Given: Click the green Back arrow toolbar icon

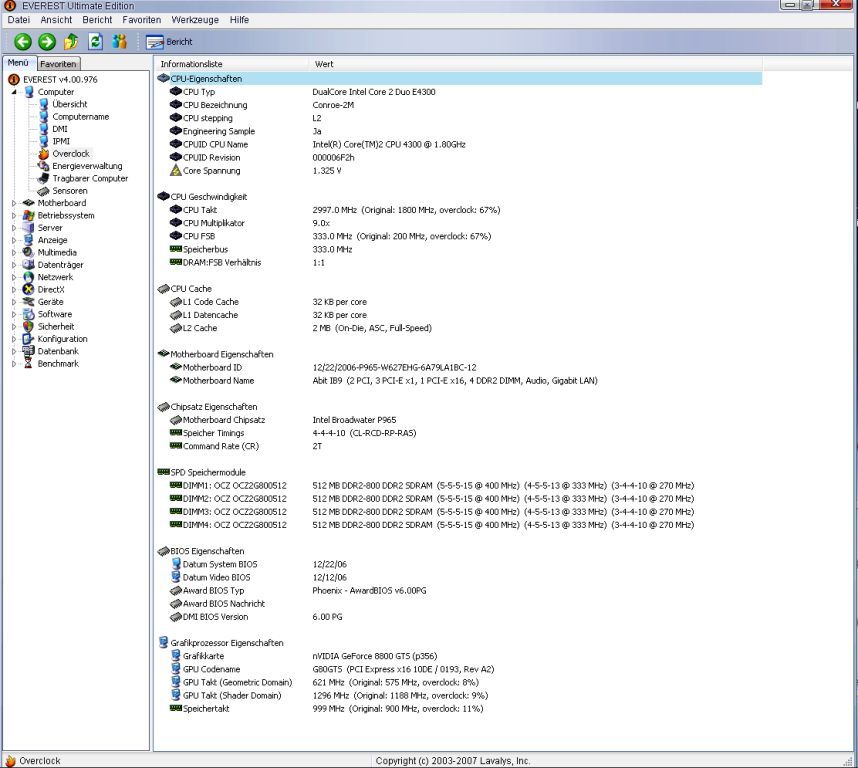Looking at the screenshot, I should 23,42.
